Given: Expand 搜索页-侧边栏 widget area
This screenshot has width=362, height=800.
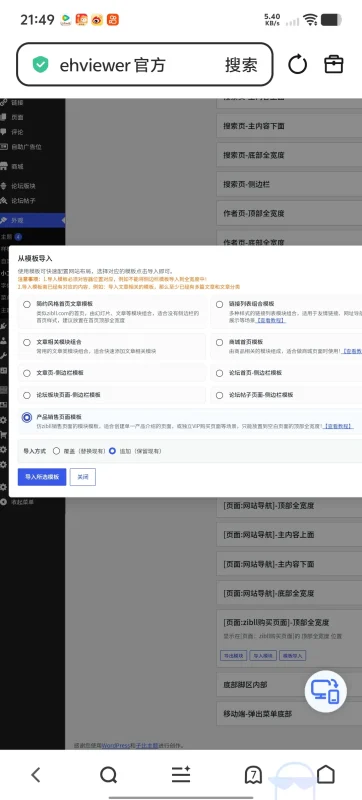Looking at the screenshot, I should [x=289, y=184].
